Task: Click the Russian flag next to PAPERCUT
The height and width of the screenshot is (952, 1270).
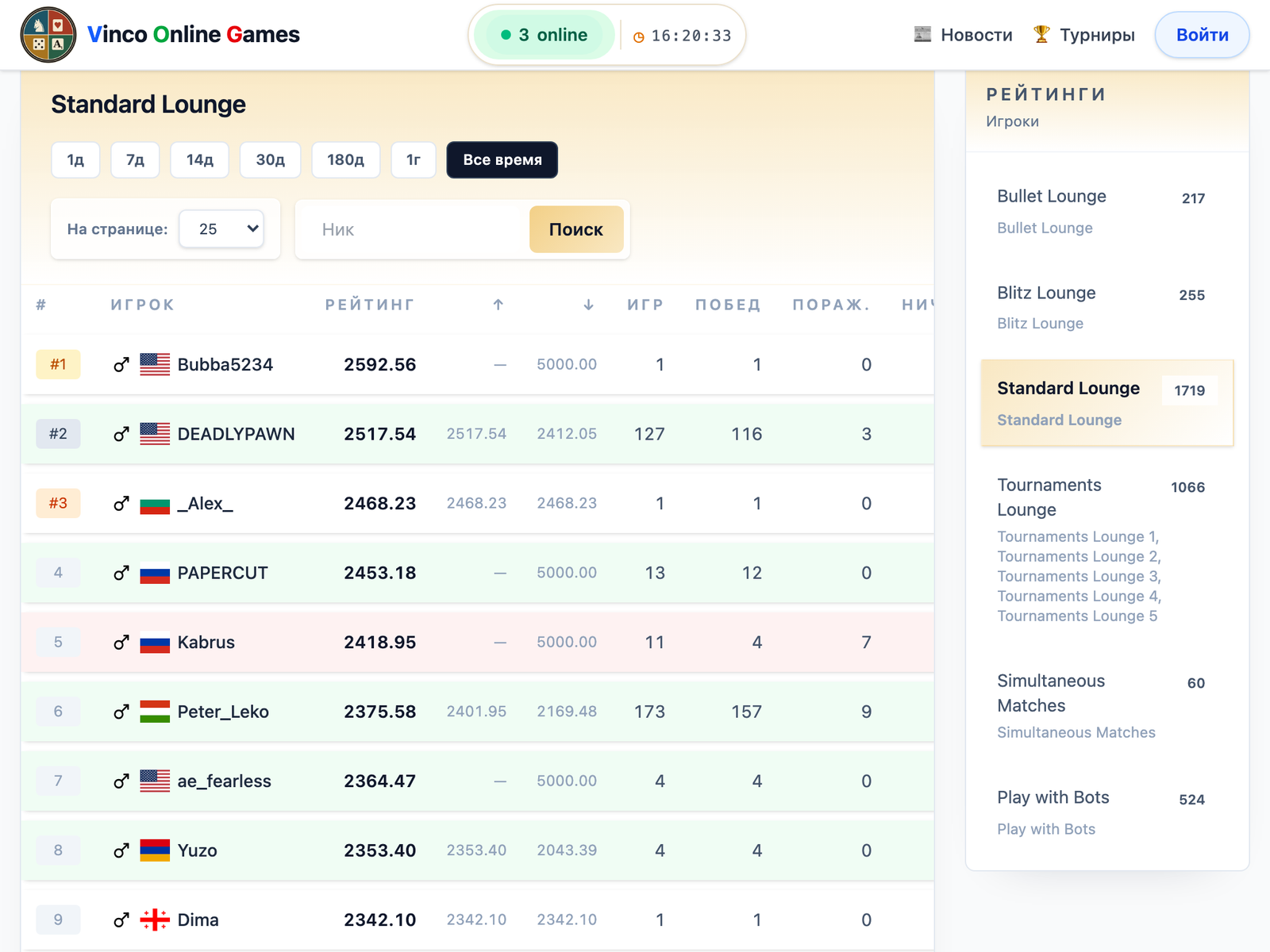Action: coord(155,573)
